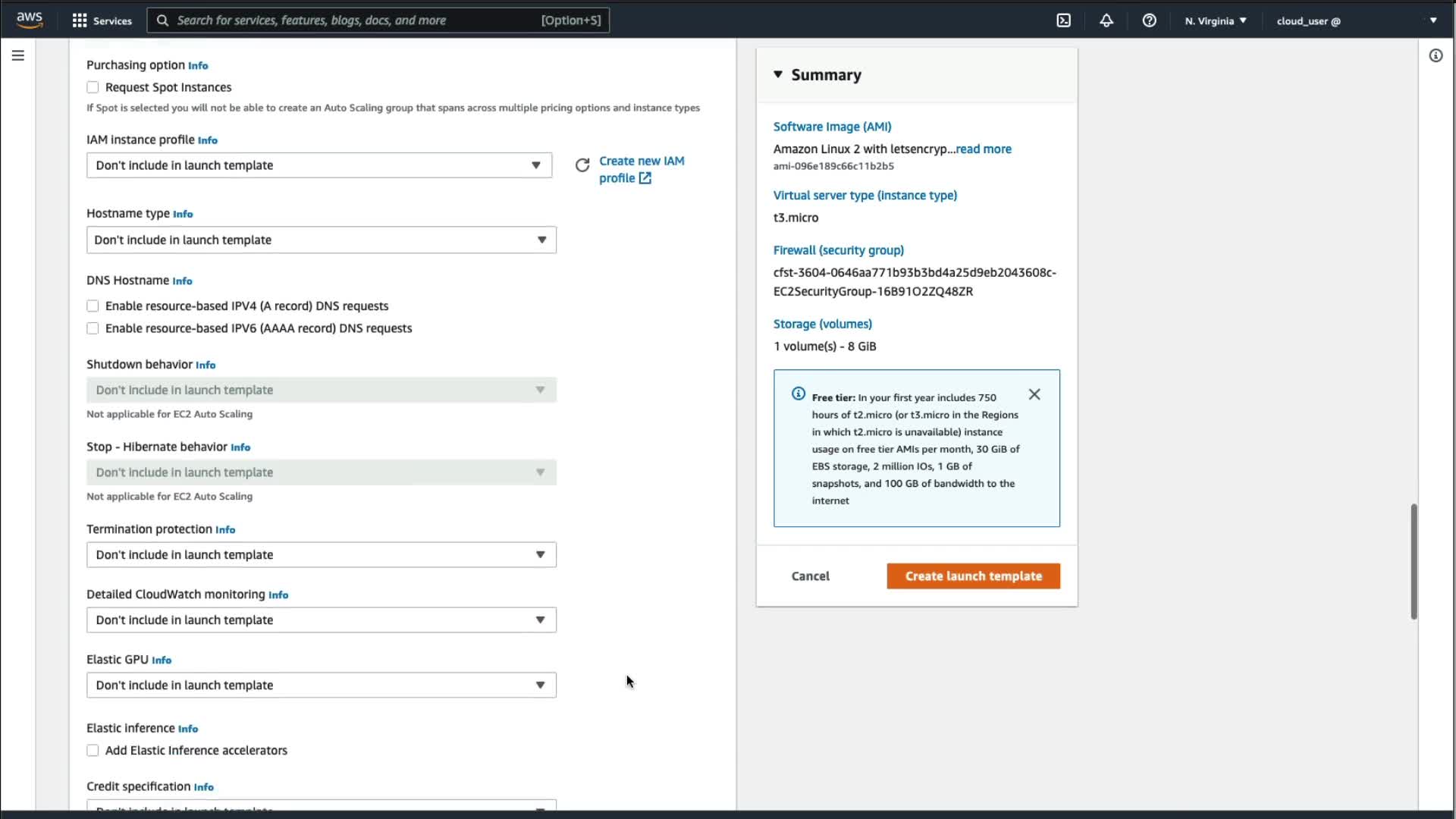This screenshot has height=819, width=1456.
Task: Click the help question mark icon
Action: 1150,20
